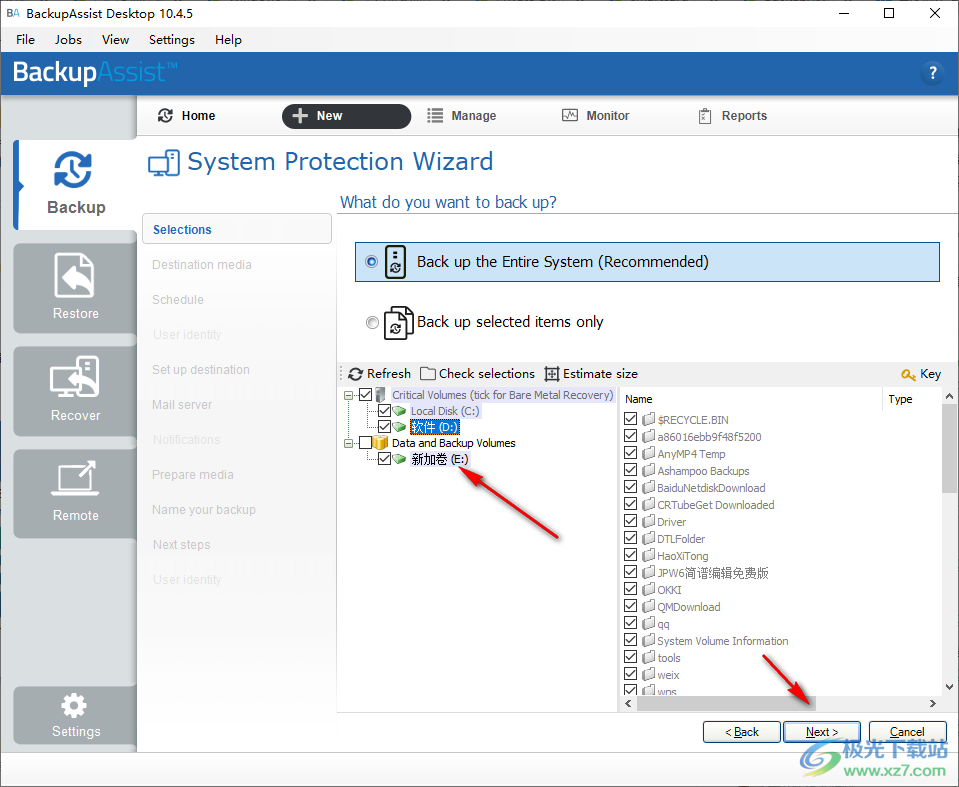Click the horizontal scrollbar thumb in file list
Viewport: 959px width, 787px height.
point(726,703)
